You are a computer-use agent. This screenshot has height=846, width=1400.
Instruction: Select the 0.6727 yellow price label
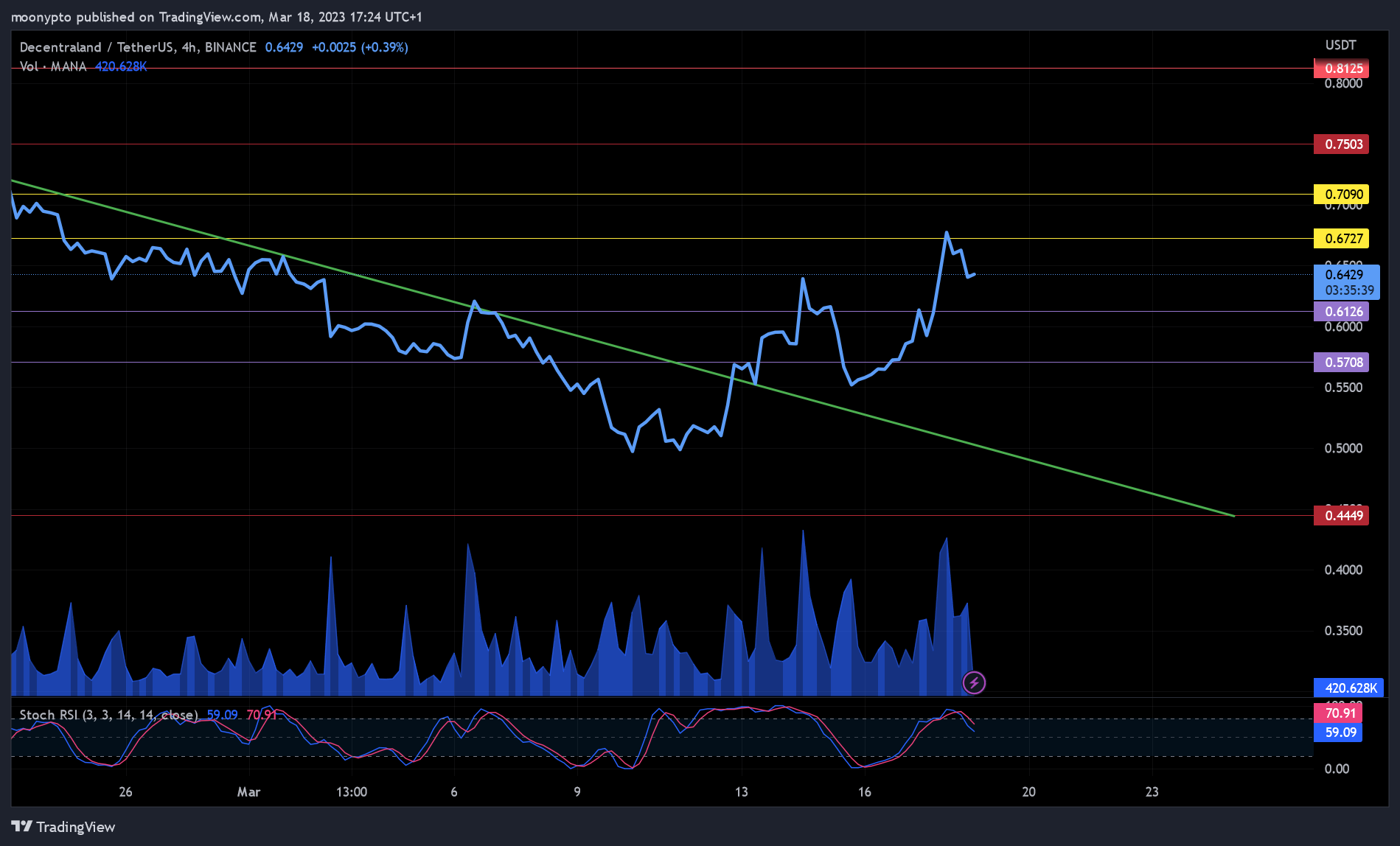pyautogui.click(x=1341, y=239)
